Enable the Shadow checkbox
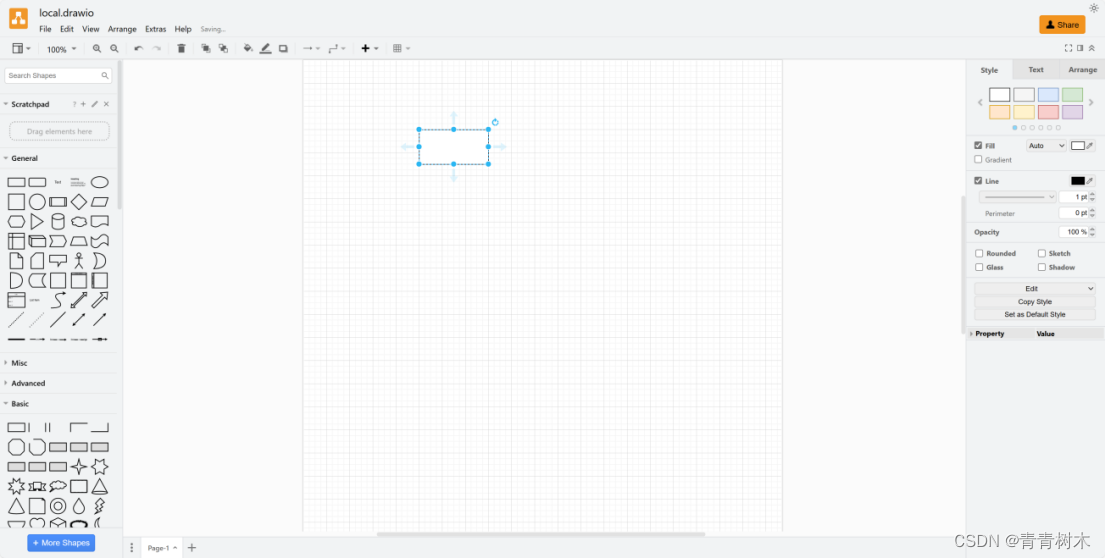Screen dimensions: 1106x559 pos(1042,267)
